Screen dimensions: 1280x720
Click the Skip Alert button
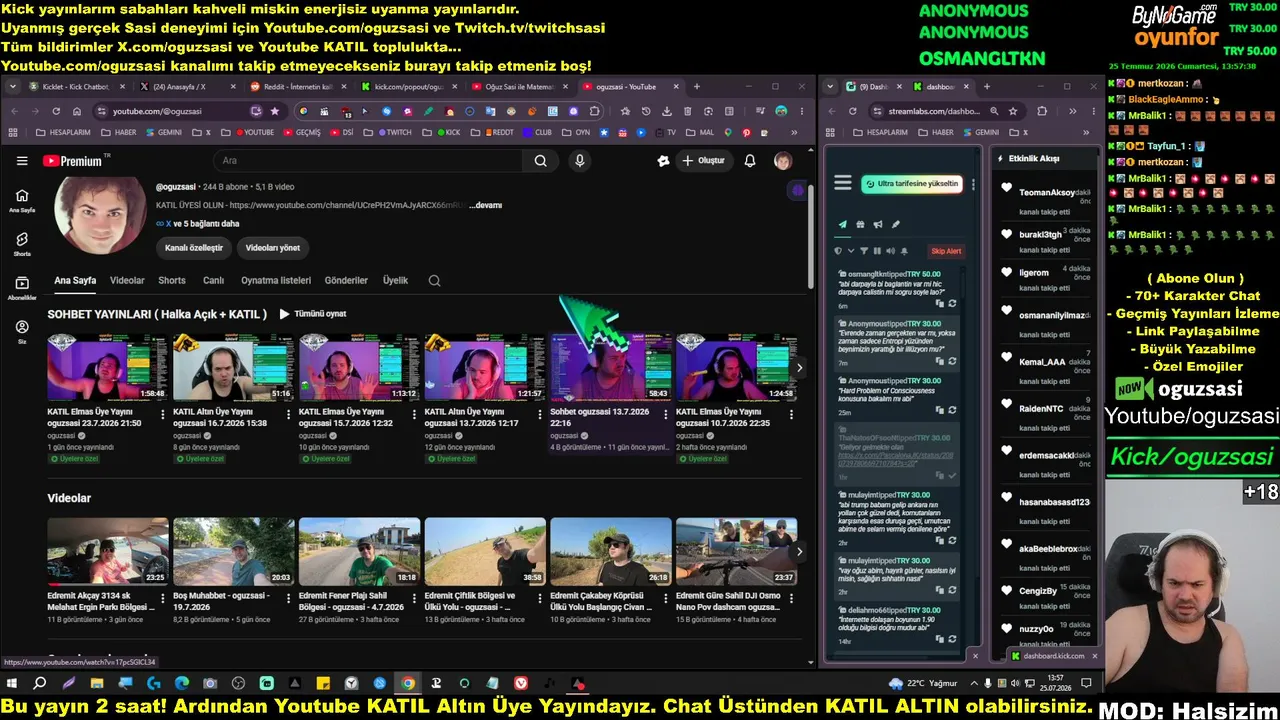click(946, 251)
